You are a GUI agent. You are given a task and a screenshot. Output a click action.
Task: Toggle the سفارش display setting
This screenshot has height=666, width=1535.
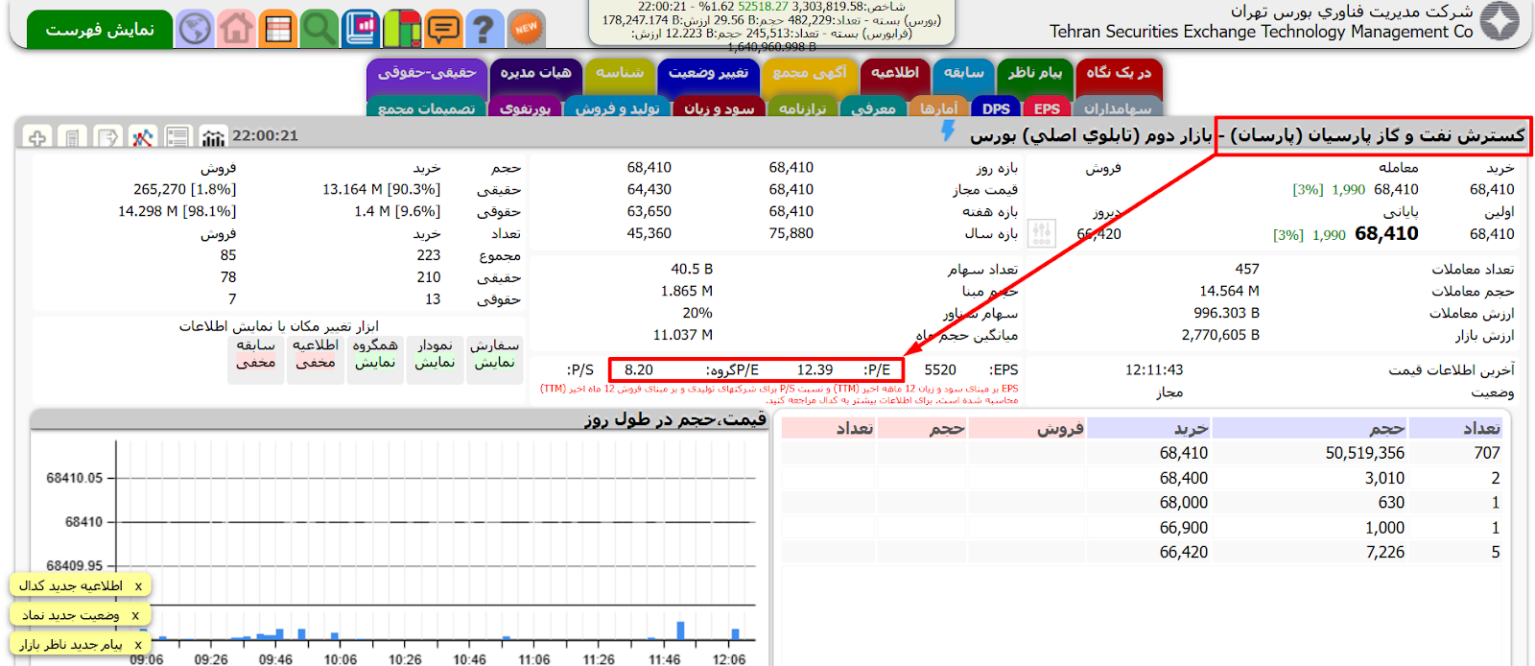click(x=494, y=354)
